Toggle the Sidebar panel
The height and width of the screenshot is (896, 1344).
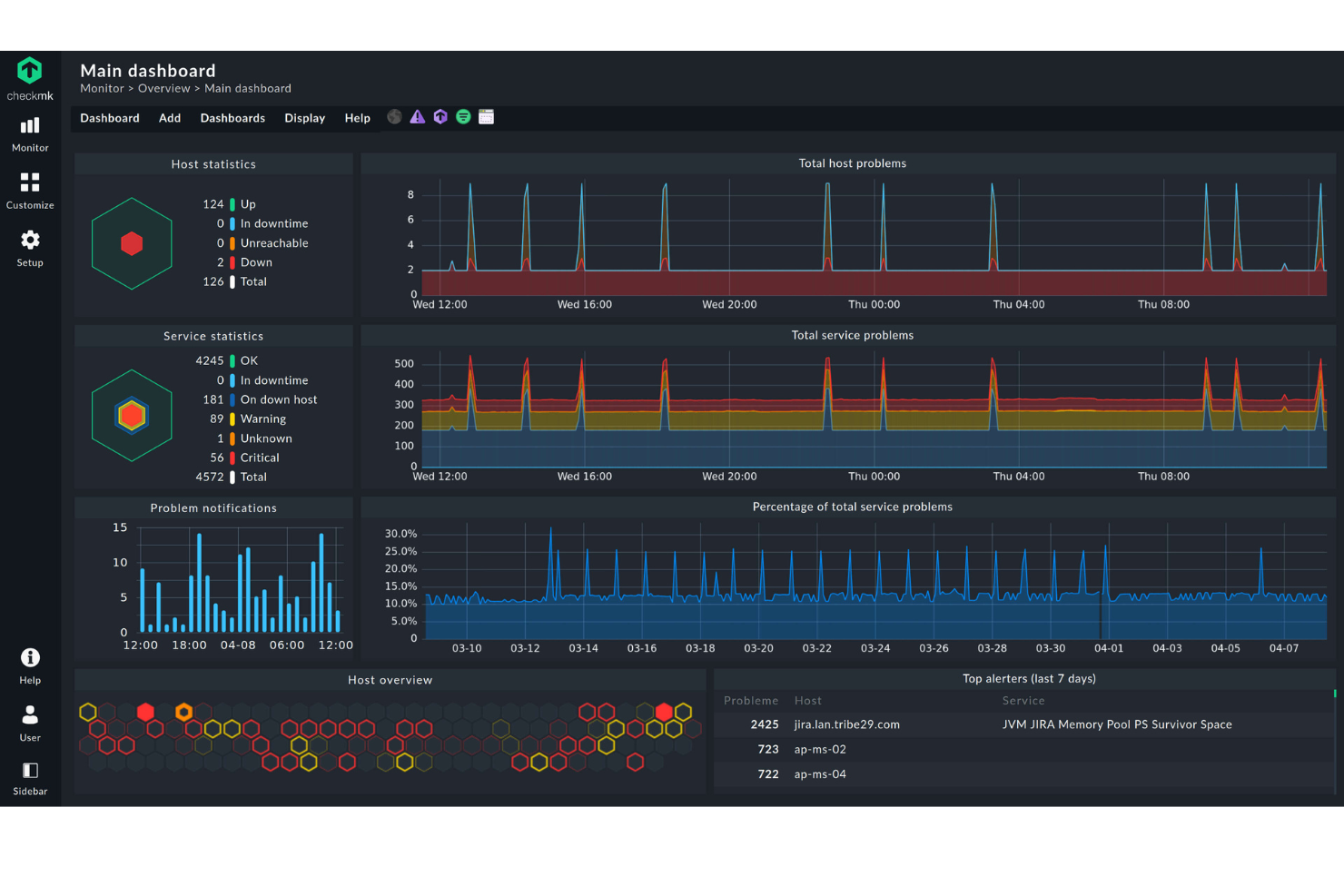tap(30, 778)
